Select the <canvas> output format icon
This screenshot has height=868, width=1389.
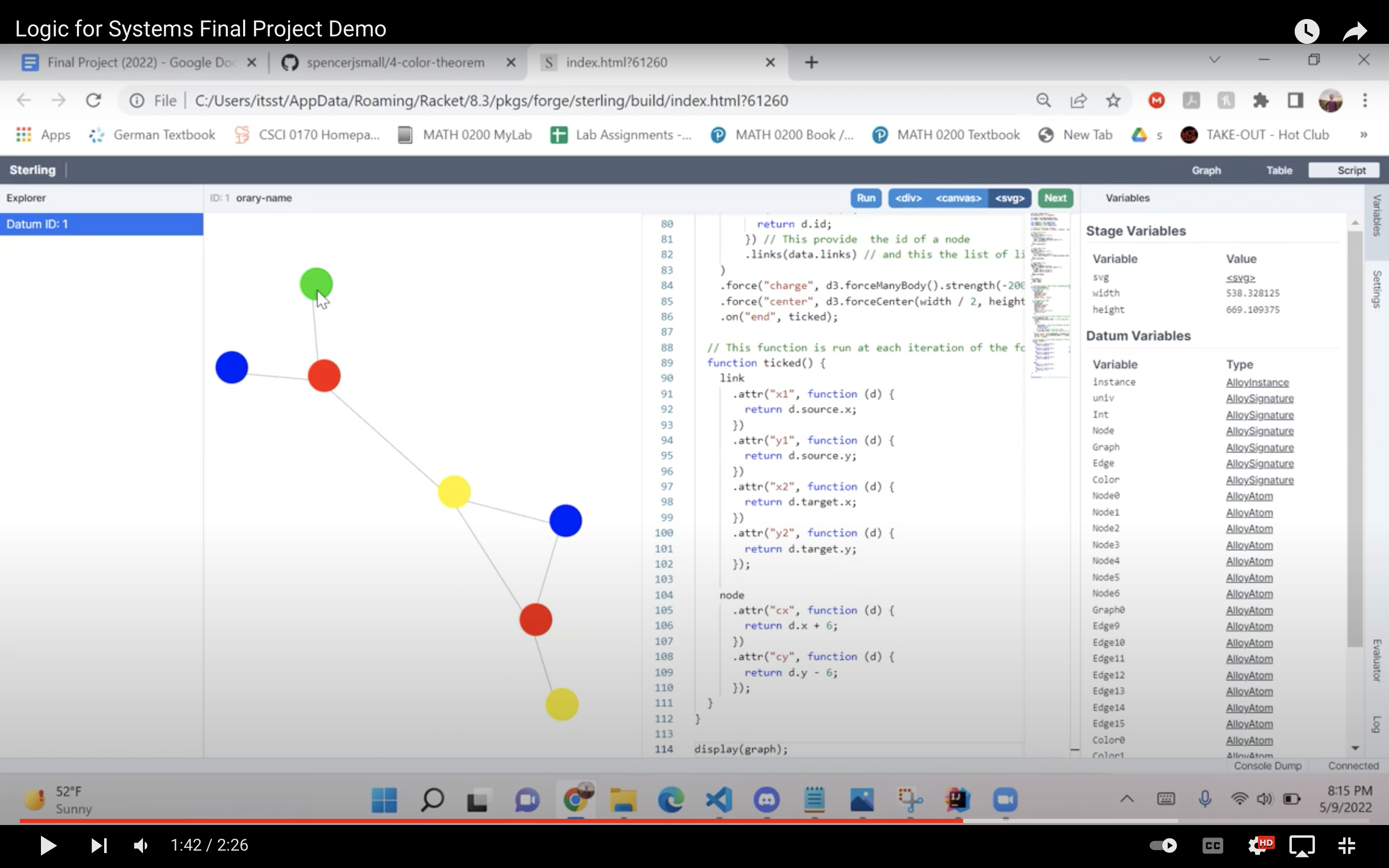click(x=958, y=197)
